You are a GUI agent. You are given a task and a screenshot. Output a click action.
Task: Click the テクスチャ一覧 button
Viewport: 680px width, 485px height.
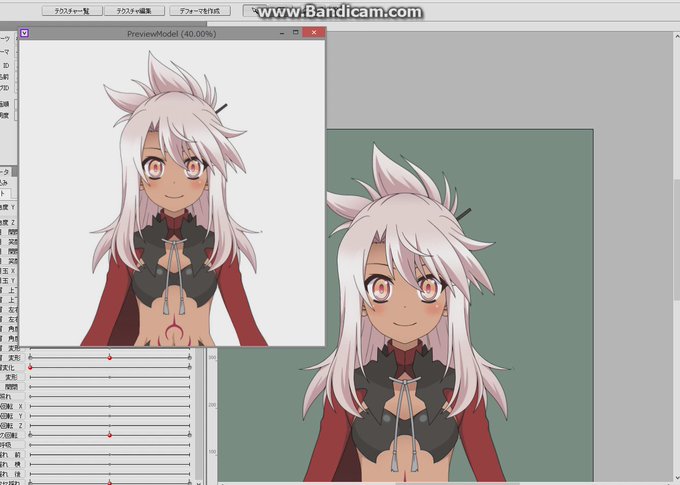pyautogui.click(x=72, y=11)
